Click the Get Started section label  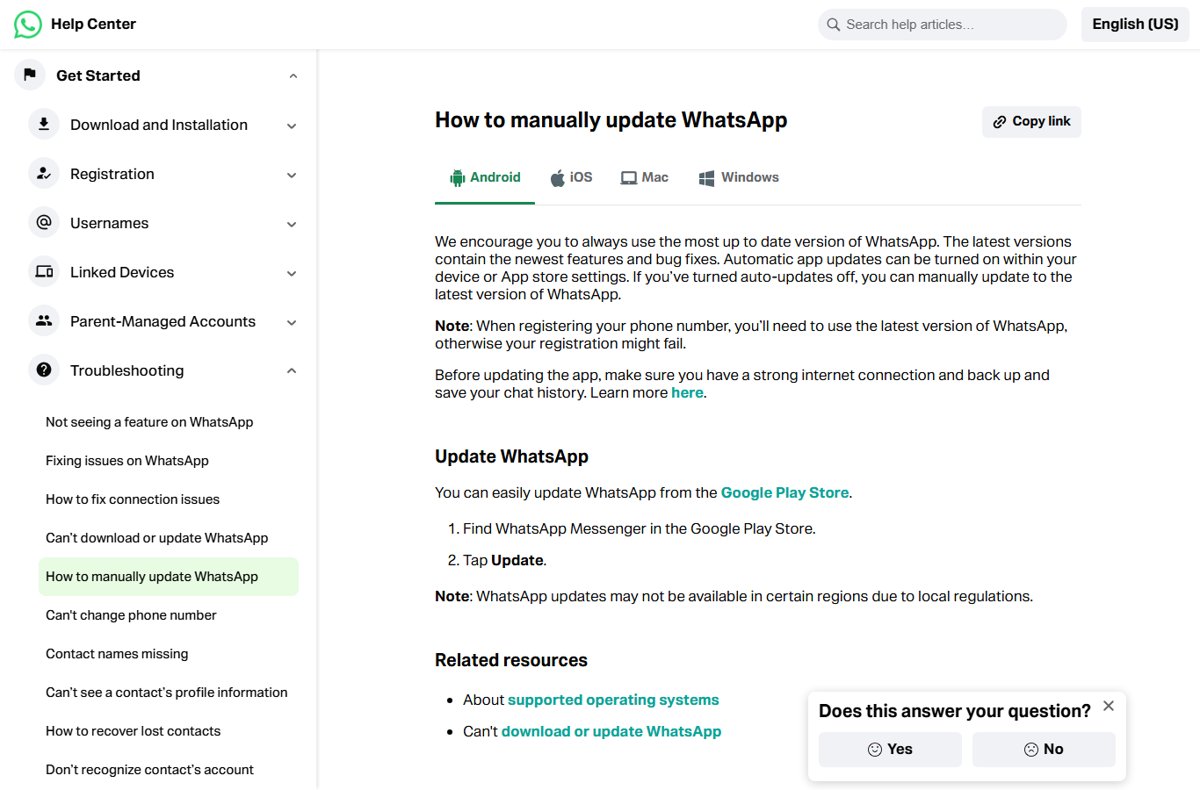point(98,75)
